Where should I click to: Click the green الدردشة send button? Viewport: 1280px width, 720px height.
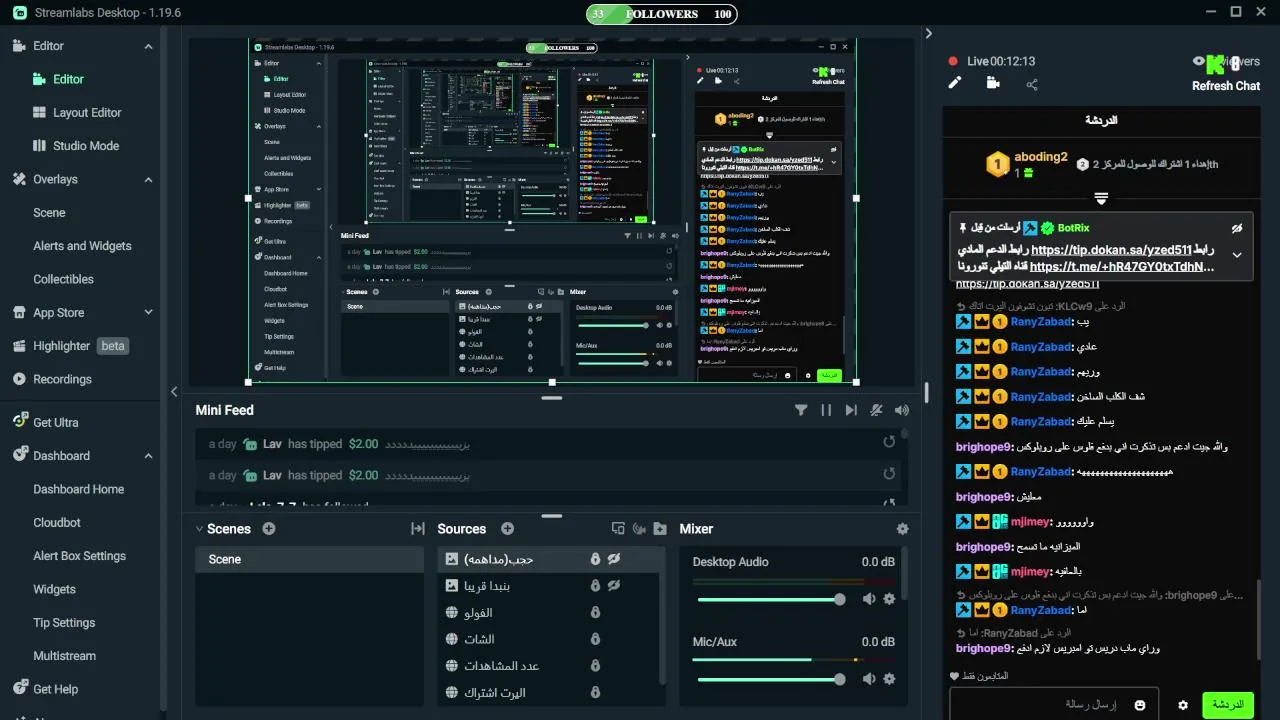tap(1227, 705)
